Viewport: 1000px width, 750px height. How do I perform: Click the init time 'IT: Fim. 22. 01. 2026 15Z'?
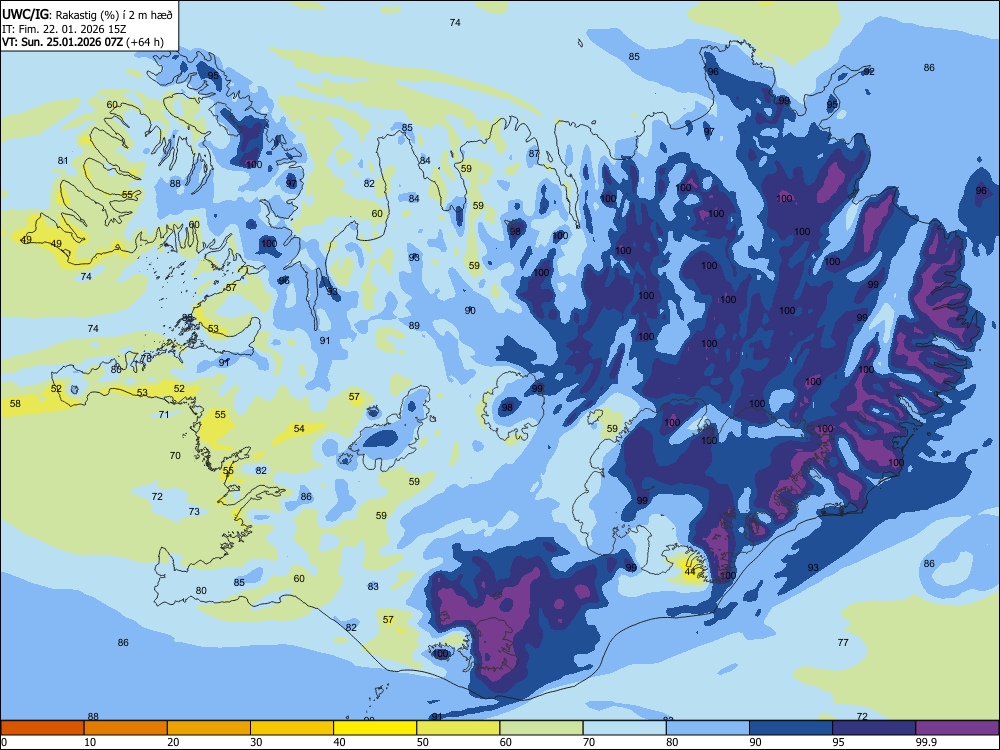tap(64, 29)
